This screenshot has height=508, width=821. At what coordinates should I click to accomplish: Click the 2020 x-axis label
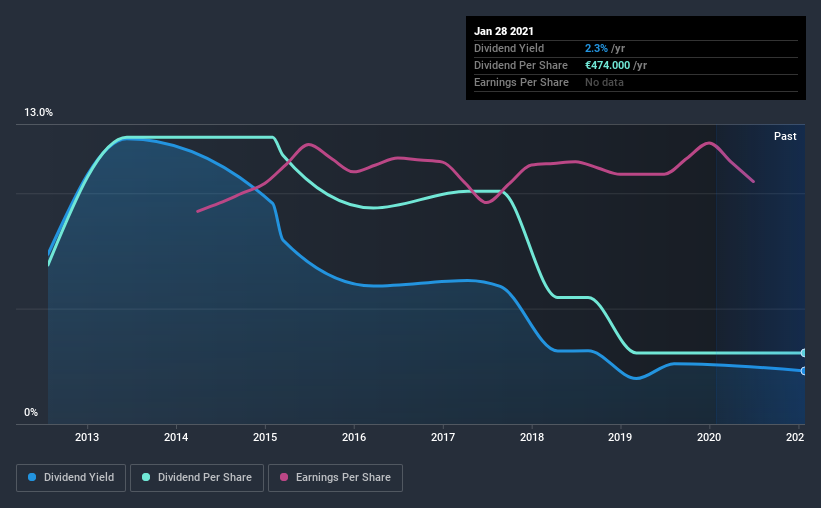pos(709,437)
